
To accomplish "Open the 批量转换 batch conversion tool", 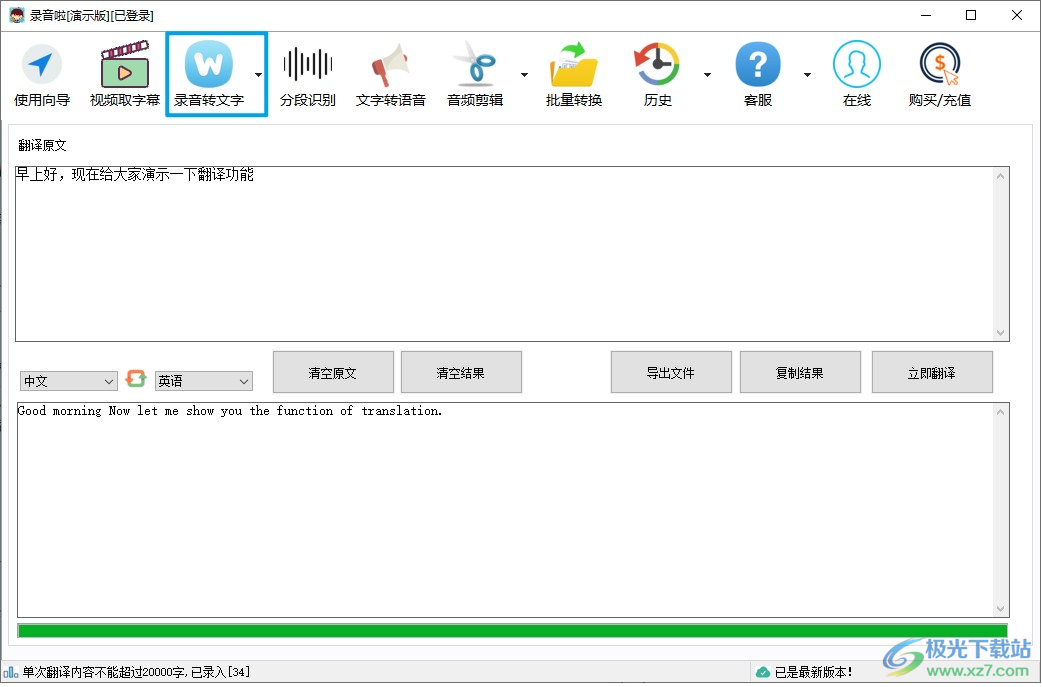I will pyautogui.click(x=574, y=74).
